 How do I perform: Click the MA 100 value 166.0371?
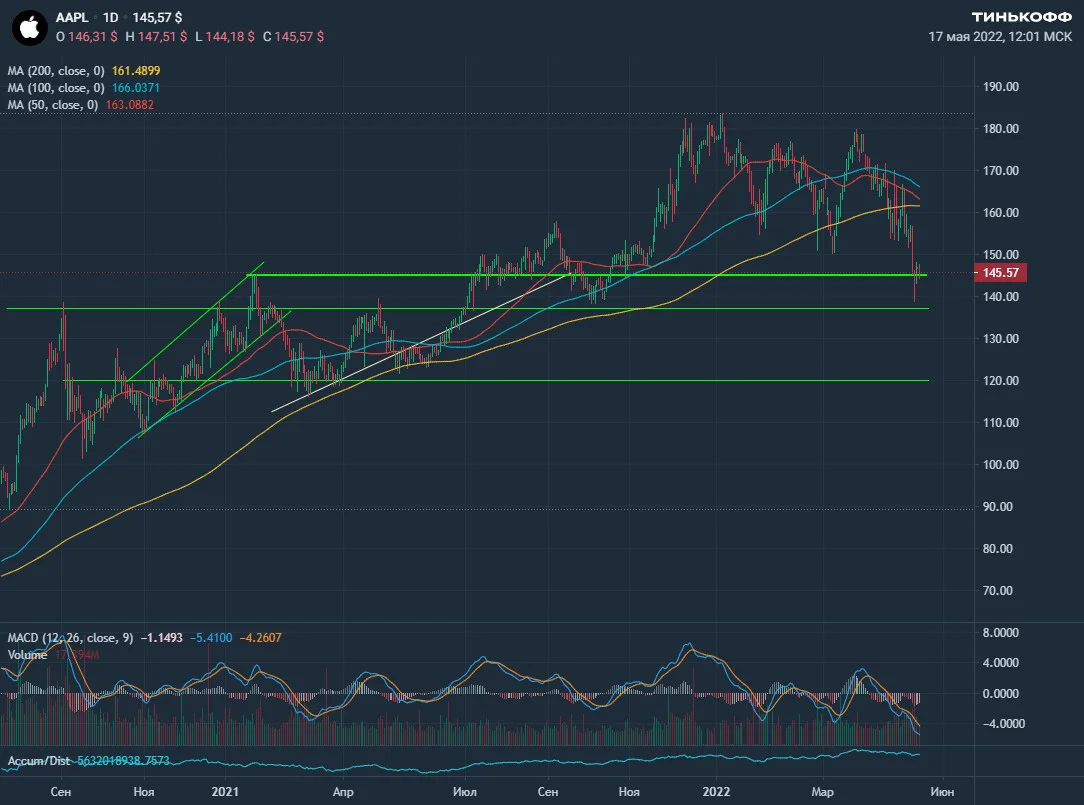click(136, 88)
